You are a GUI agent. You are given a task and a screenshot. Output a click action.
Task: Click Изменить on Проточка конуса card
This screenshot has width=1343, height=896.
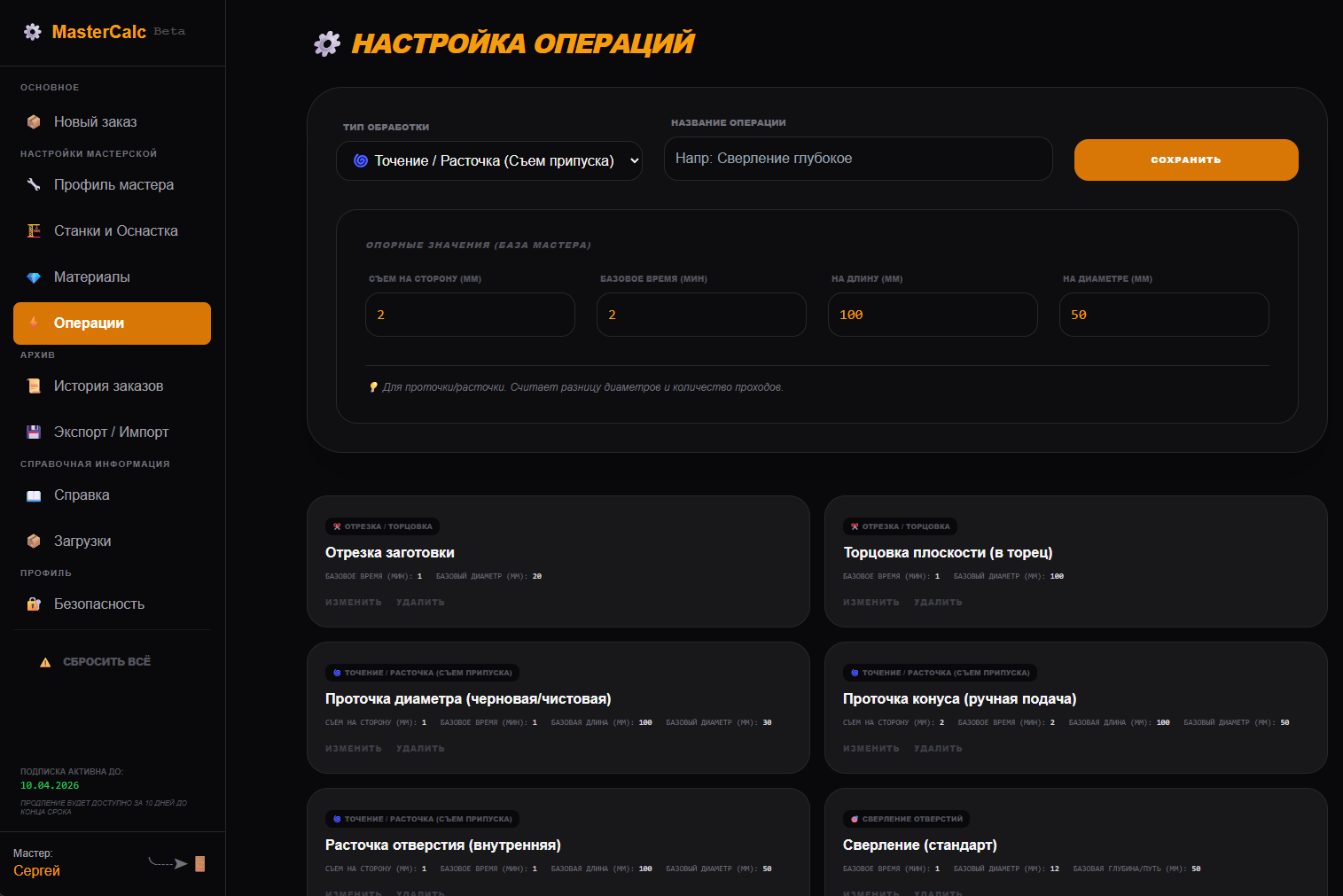871,749
